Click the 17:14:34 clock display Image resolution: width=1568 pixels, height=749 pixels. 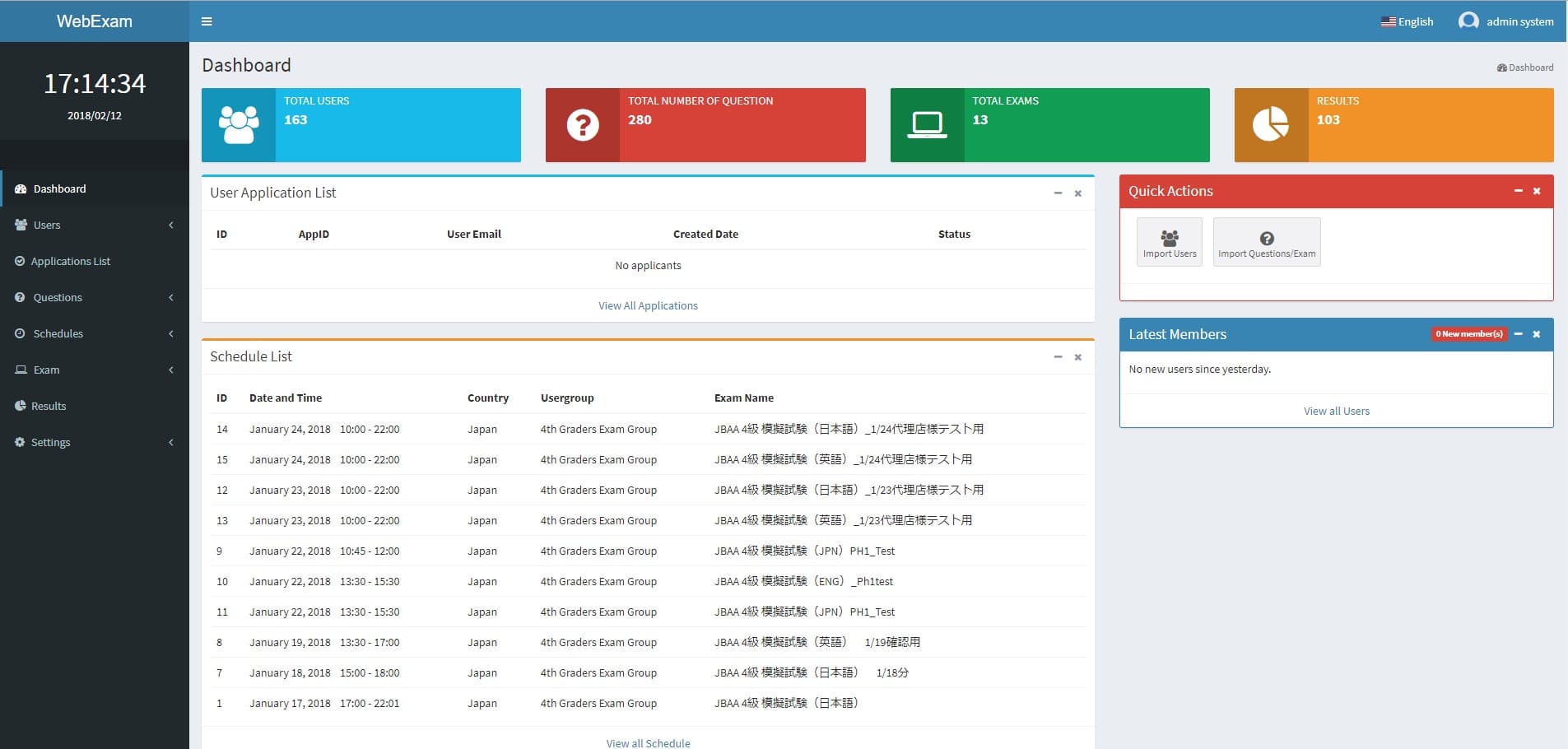coord(95,83)
